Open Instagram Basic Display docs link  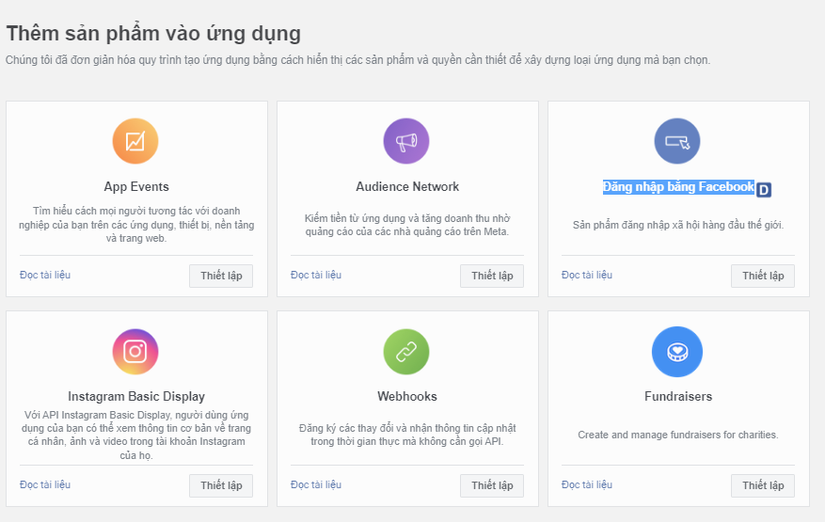point(45,485)
